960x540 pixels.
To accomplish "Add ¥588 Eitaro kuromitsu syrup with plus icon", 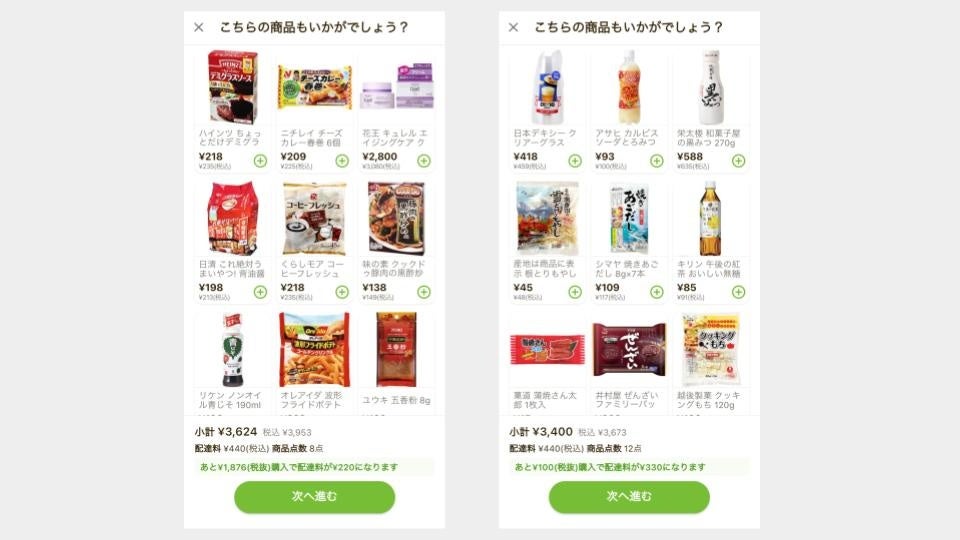I will click(738, 161).
